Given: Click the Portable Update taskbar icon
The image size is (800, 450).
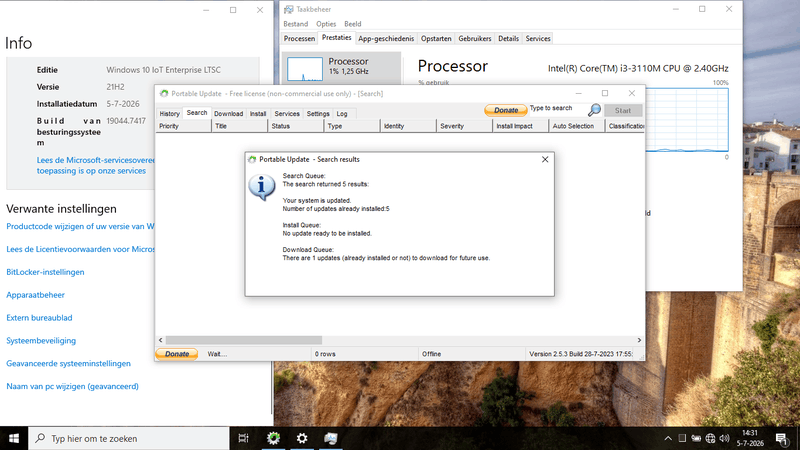Looking at the screenshot, I should [273, 438].
